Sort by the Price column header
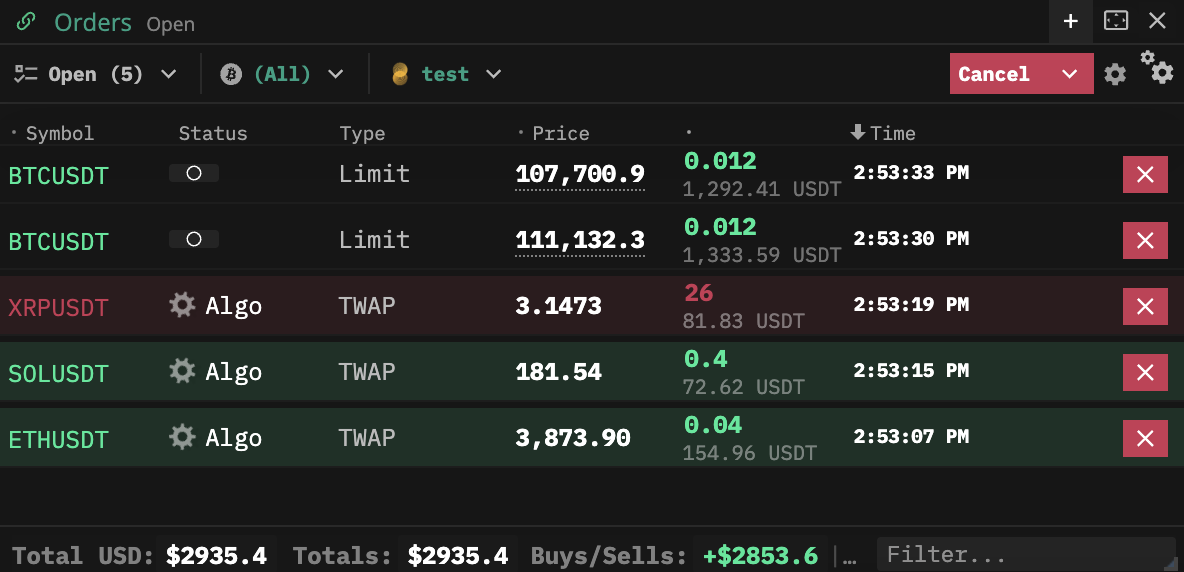Screen dimensions: 1184x572 coord(560,133)
